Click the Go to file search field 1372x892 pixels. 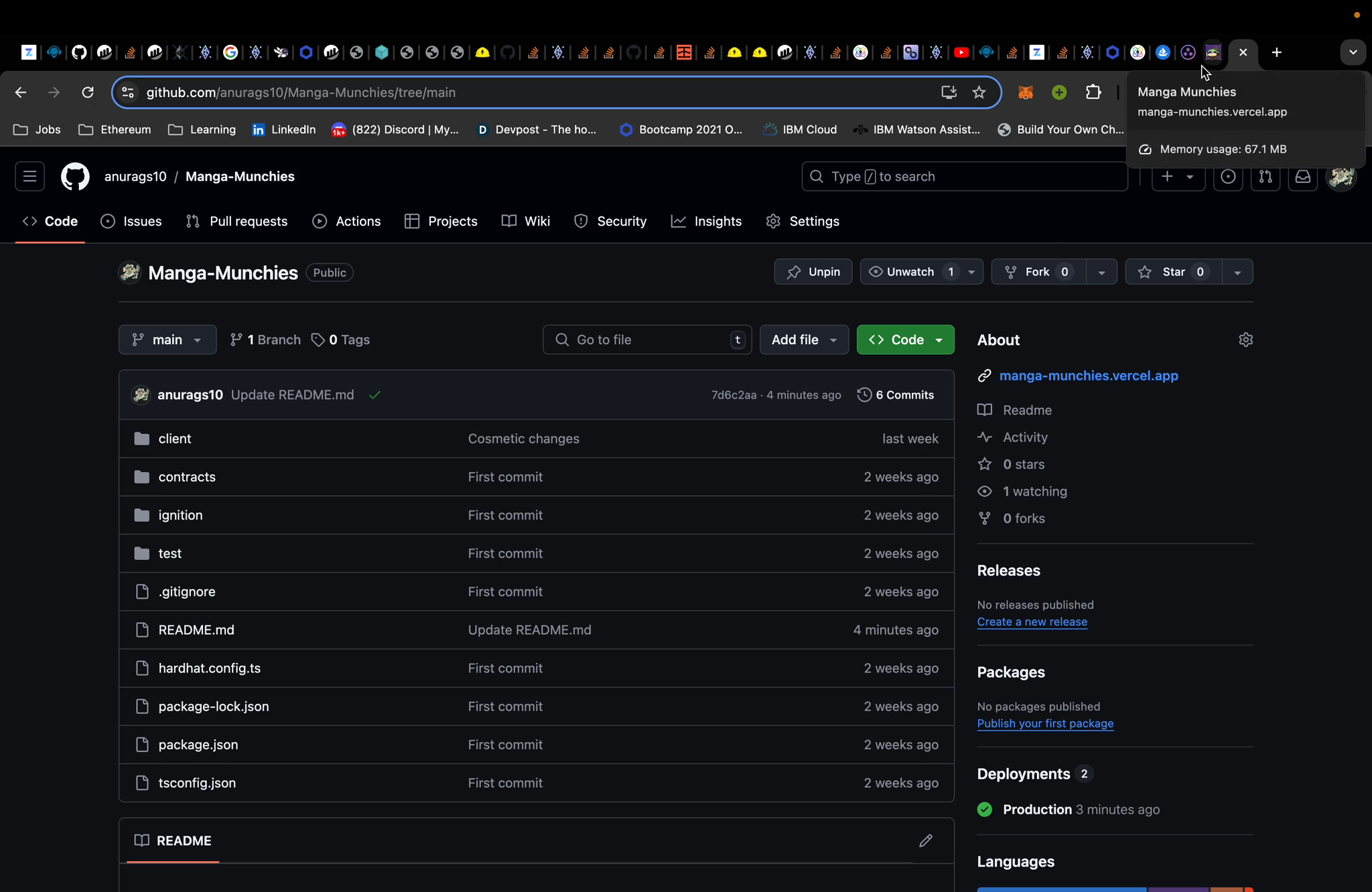pyautogui.click(x=647, y=340)
